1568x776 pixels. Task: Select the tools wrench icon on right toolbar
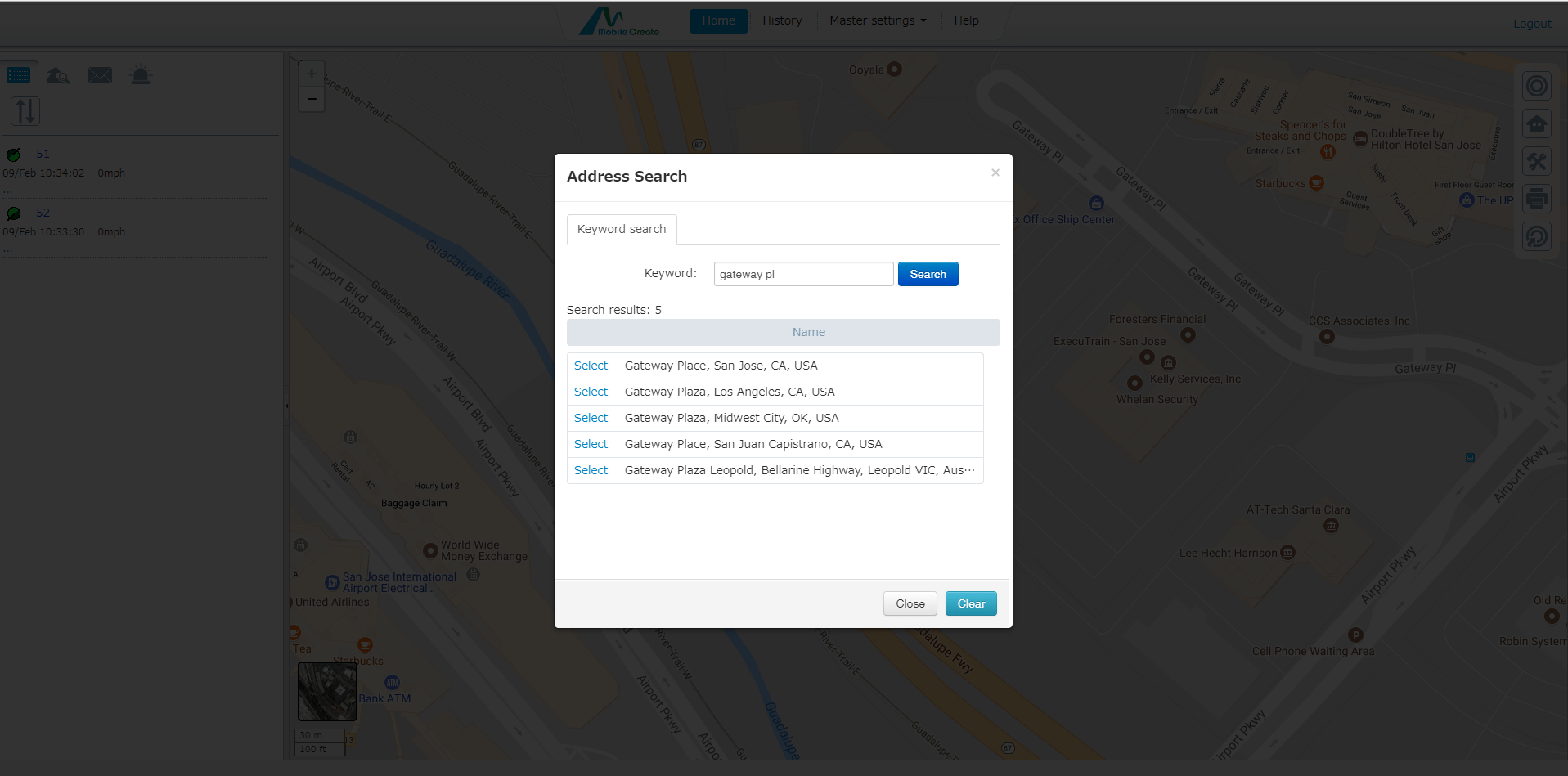click(x=1536, y=161)
